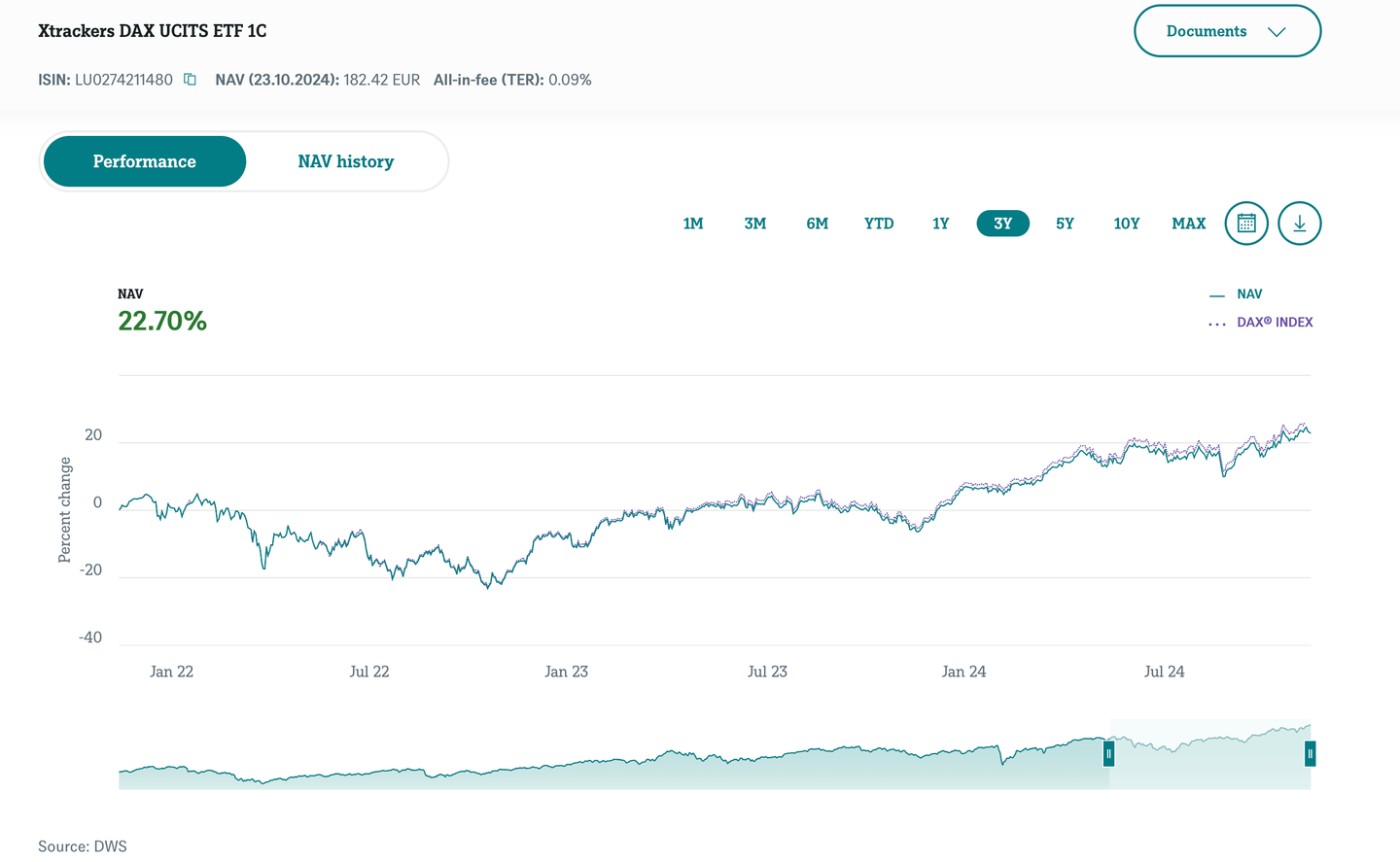Grab the left range navigator handle
Viewport: 1400px width, 862px height.
click(x=1108, y=753)
